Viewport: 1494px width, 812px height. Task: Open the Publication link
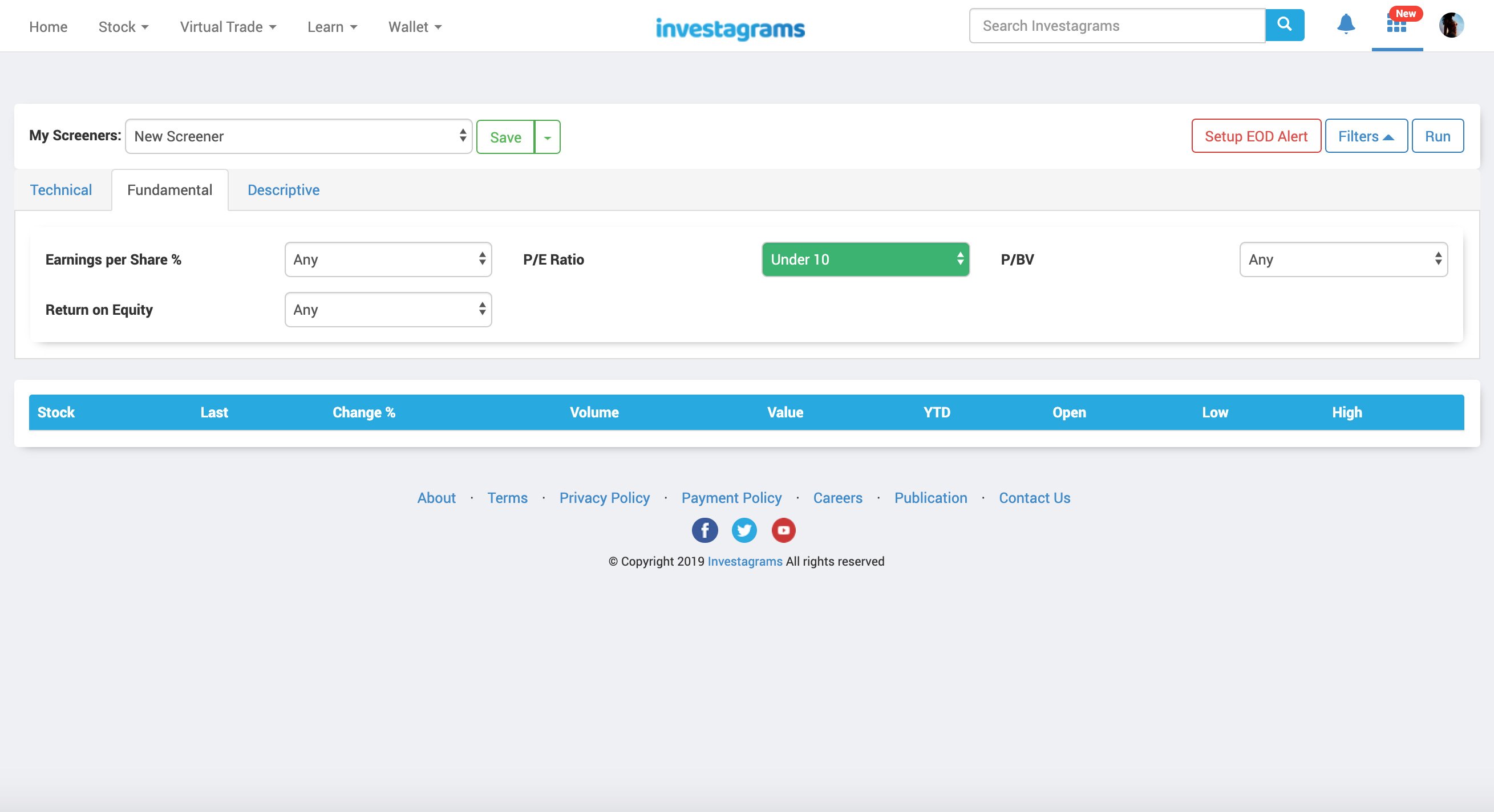(930, 498)
